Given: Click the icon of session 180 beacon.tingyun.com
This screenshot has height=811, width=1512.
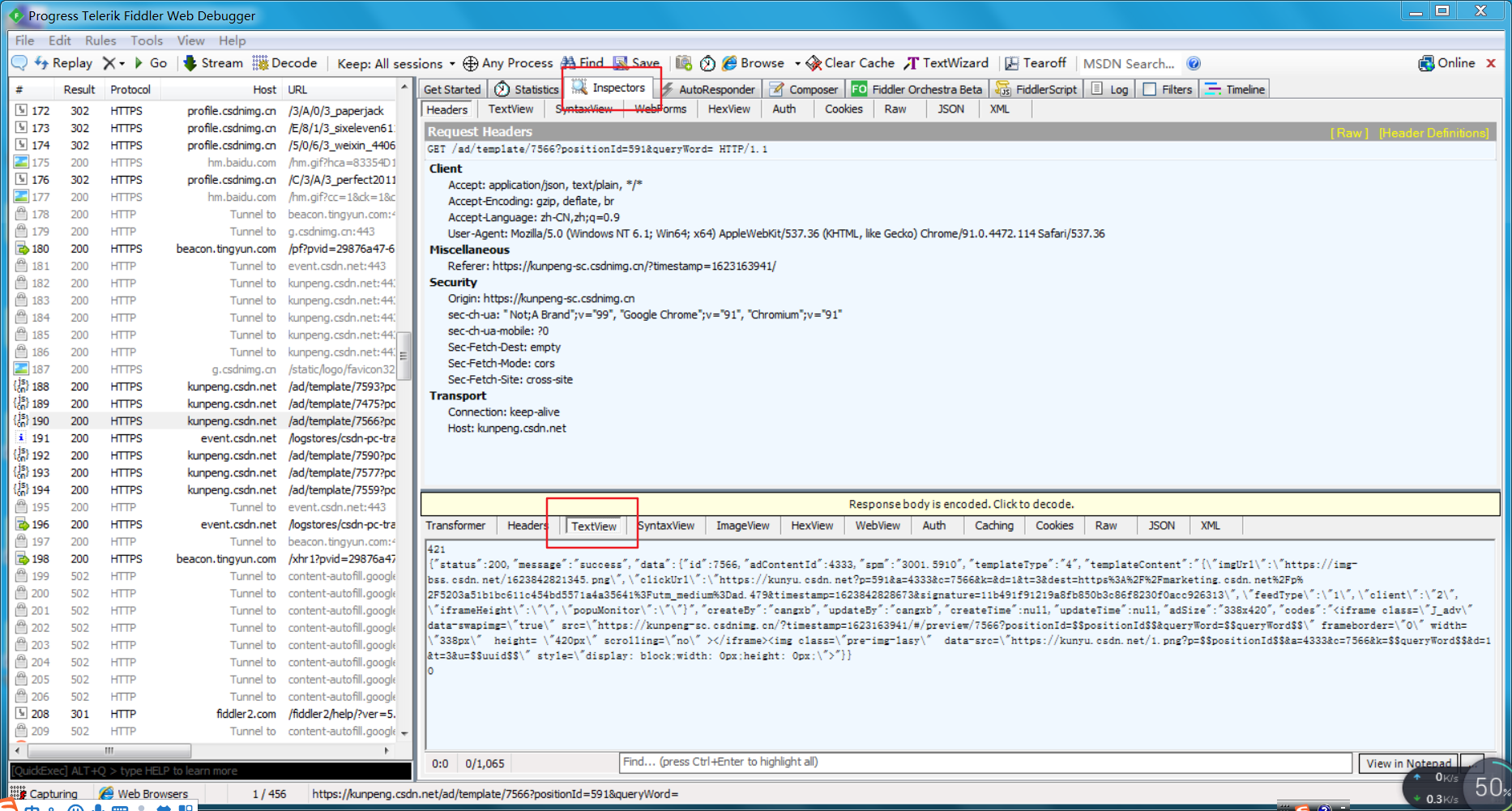Looking at the screenshot, I should (x=21, y=249).
